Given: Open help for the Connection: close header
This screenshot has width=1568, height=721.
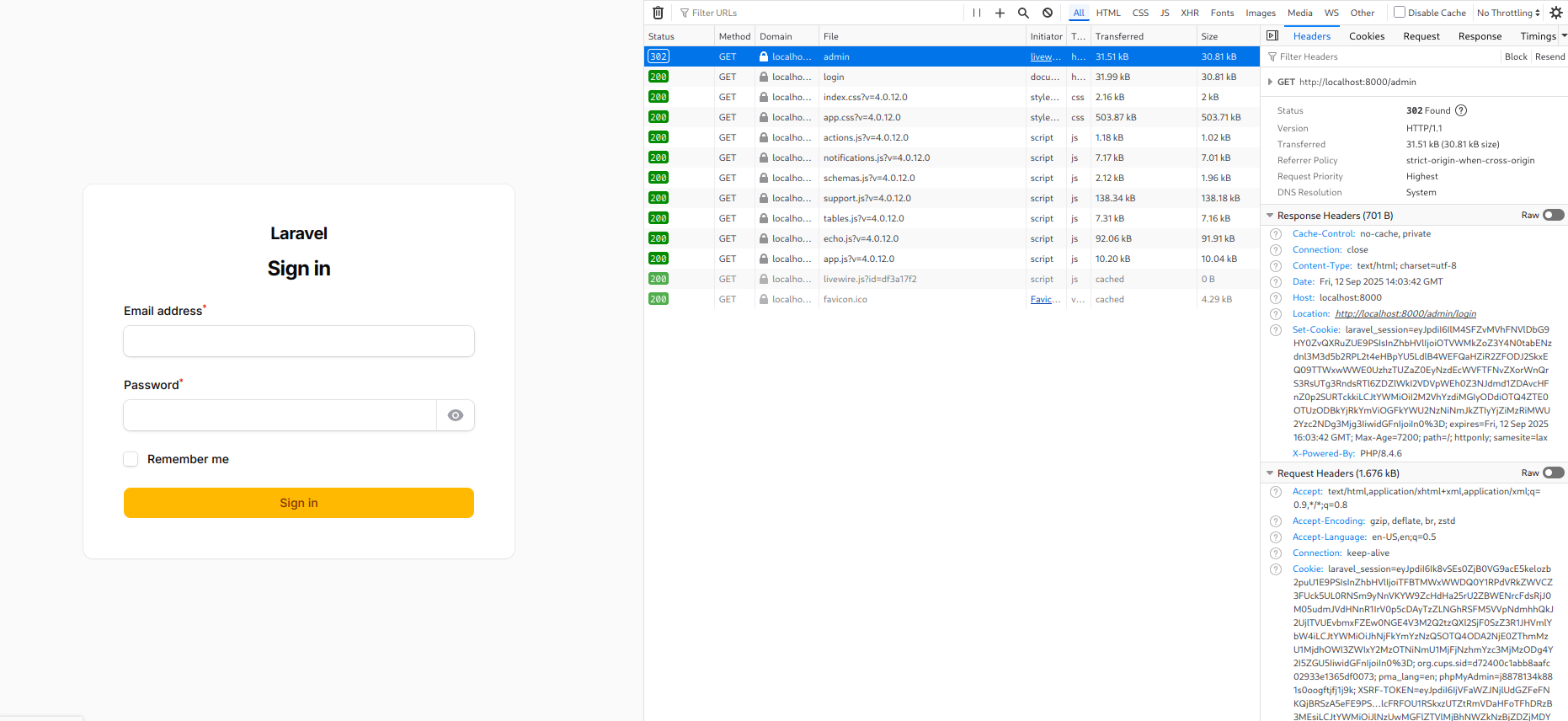Looking at the screenshot, I should [1276, 250].
